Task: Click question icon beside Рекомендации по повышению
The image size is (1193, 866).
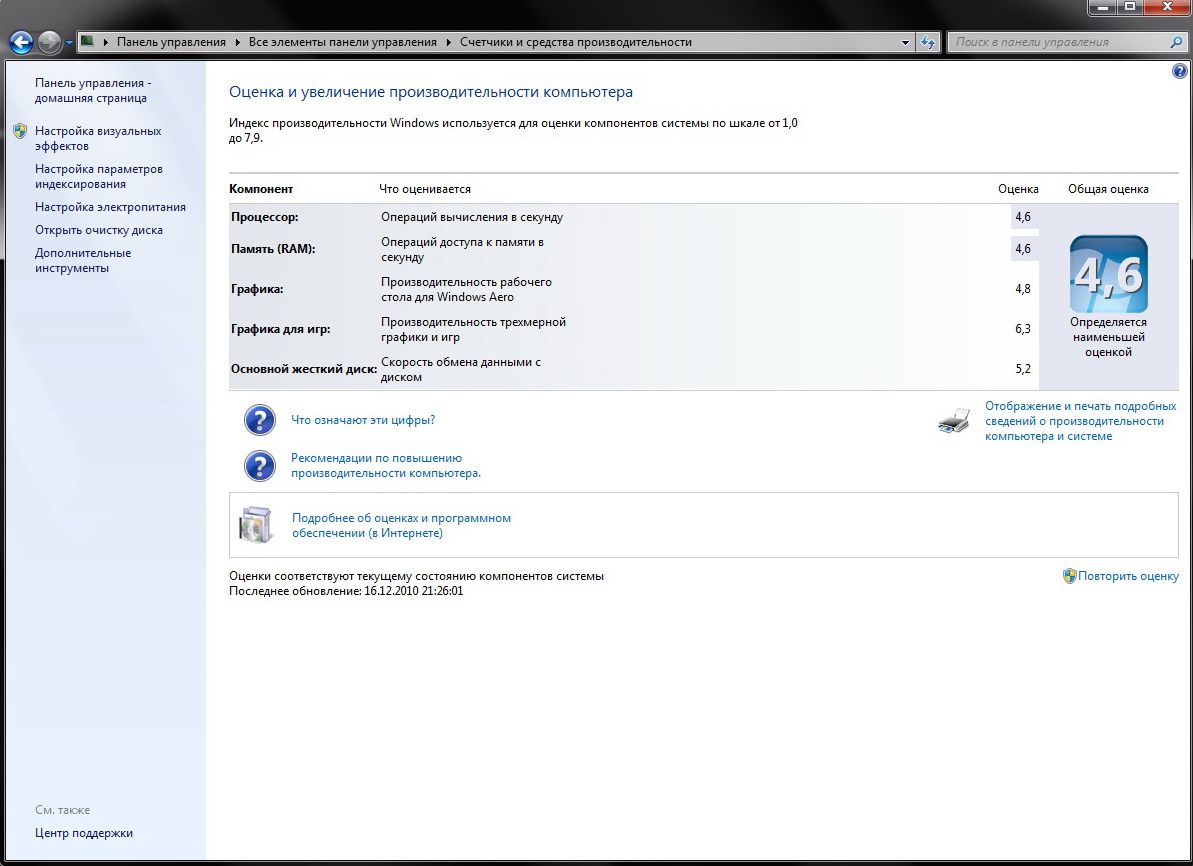Action: tap(259, 466)
